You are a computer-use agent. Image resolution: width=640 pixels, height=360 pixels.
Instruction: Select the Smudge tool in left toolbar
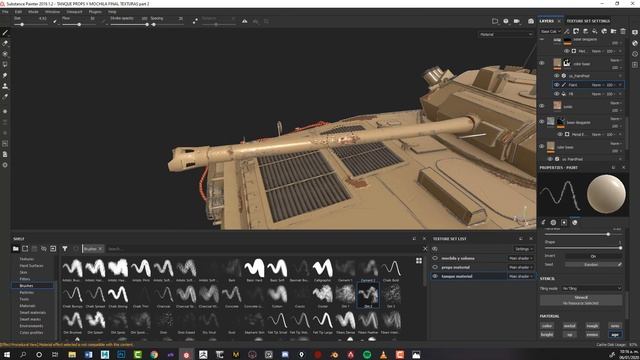[x=5, y=76]
